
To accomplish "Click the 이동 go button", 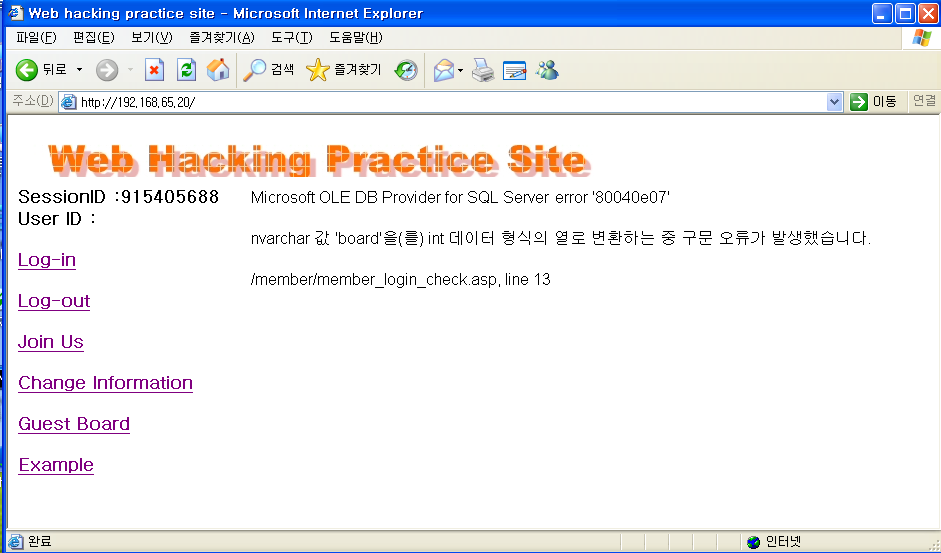I will 874,102.
